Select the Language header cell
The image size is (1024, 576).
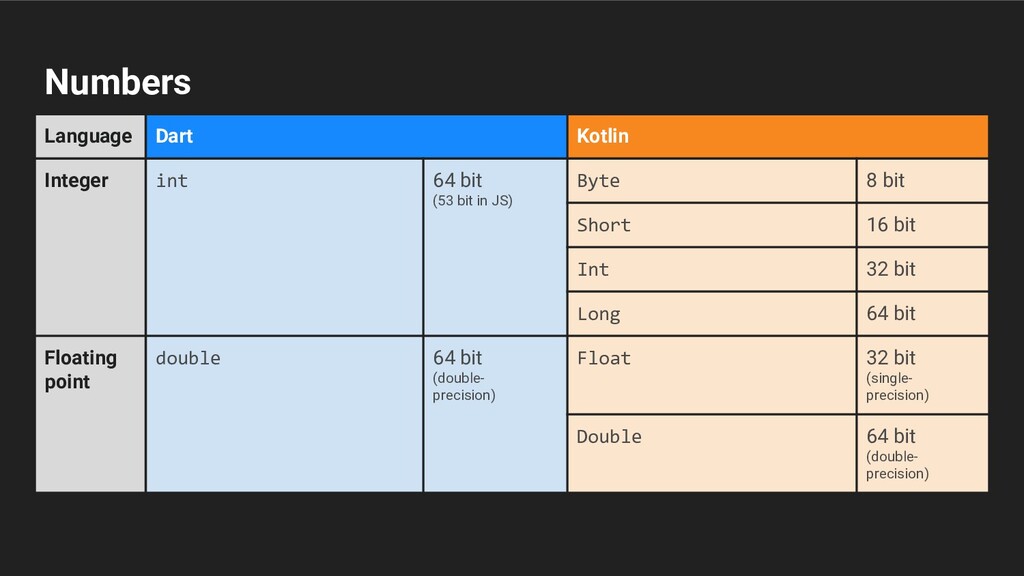click(x=89, y=136)
